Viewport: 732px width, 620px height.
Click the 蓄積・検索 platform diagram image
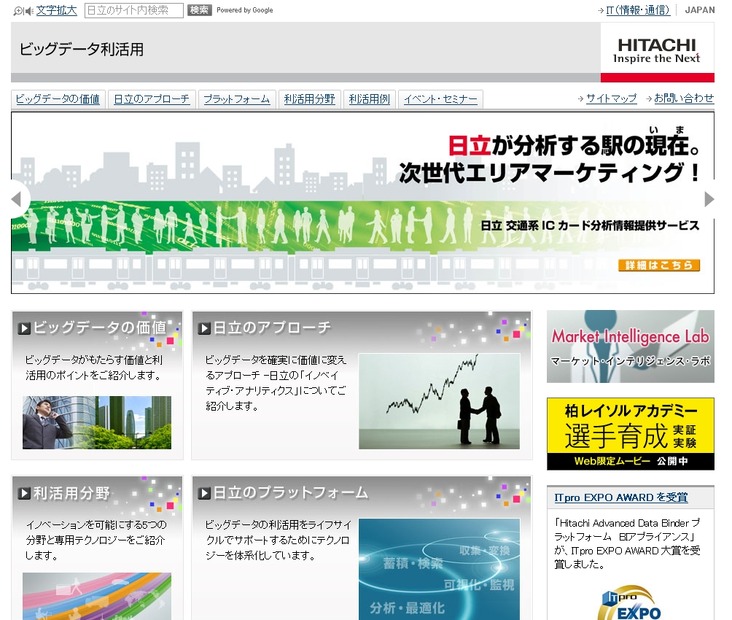pos(439,569)
